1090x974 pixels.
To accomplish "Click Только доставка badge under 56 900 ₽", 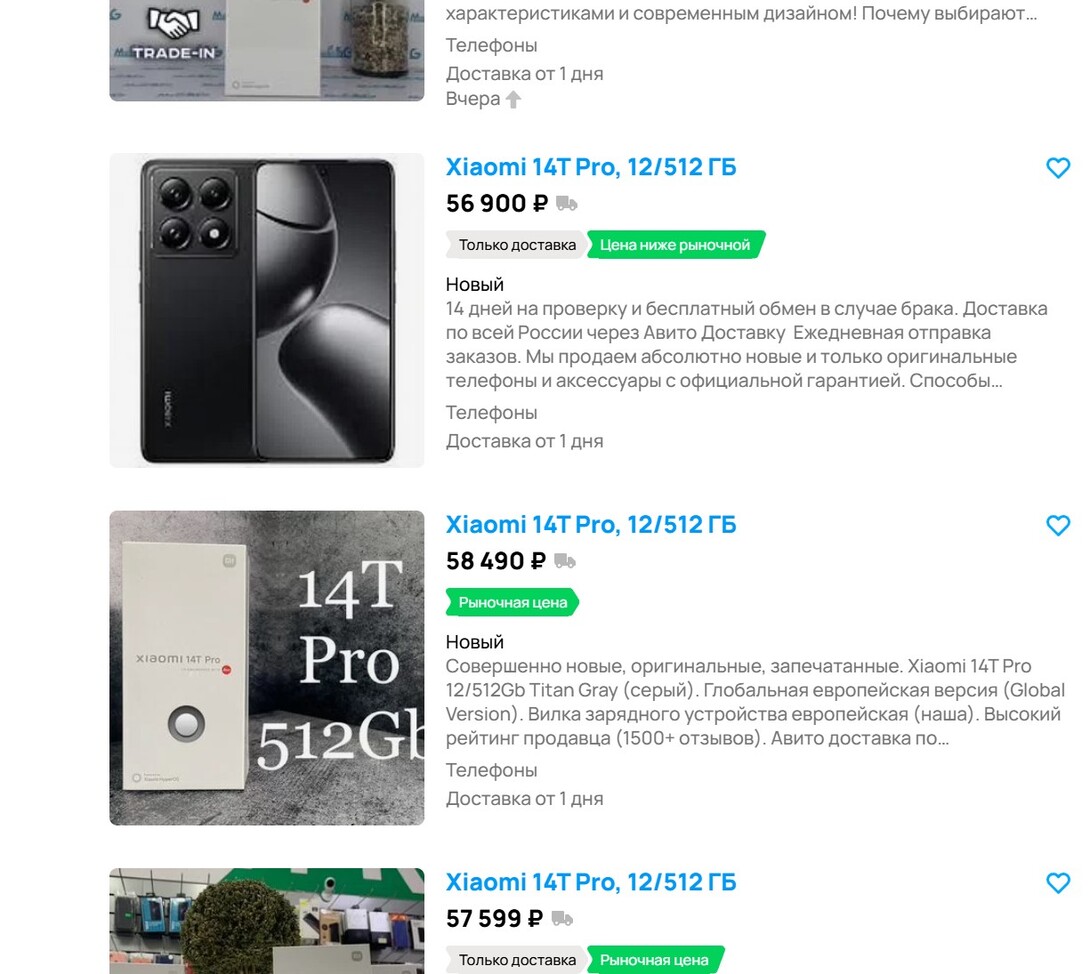I will click(517, 245).
